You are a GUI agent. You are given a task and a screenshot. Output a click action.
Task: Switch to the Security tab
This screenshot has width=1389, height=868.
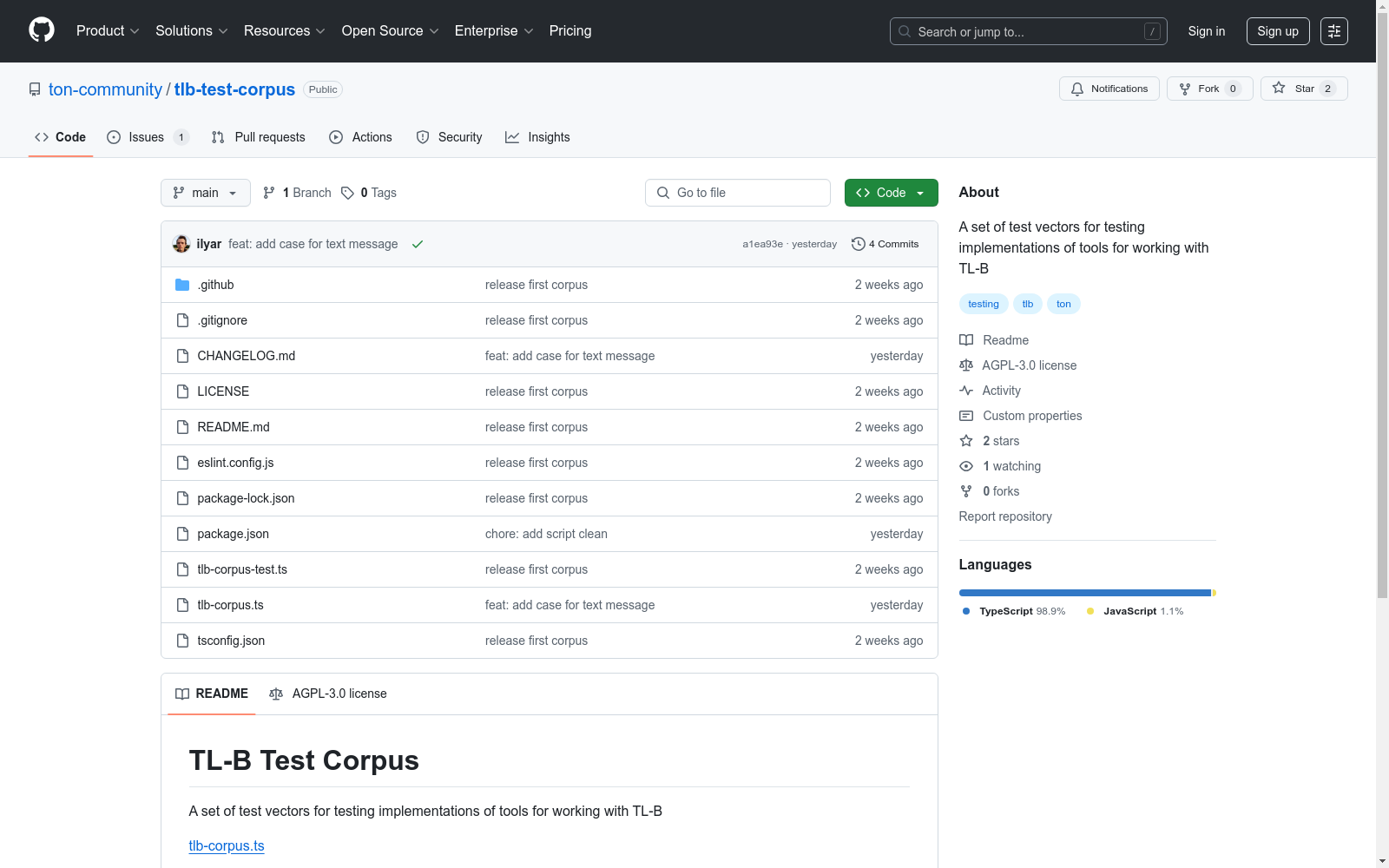click(450, 137)
